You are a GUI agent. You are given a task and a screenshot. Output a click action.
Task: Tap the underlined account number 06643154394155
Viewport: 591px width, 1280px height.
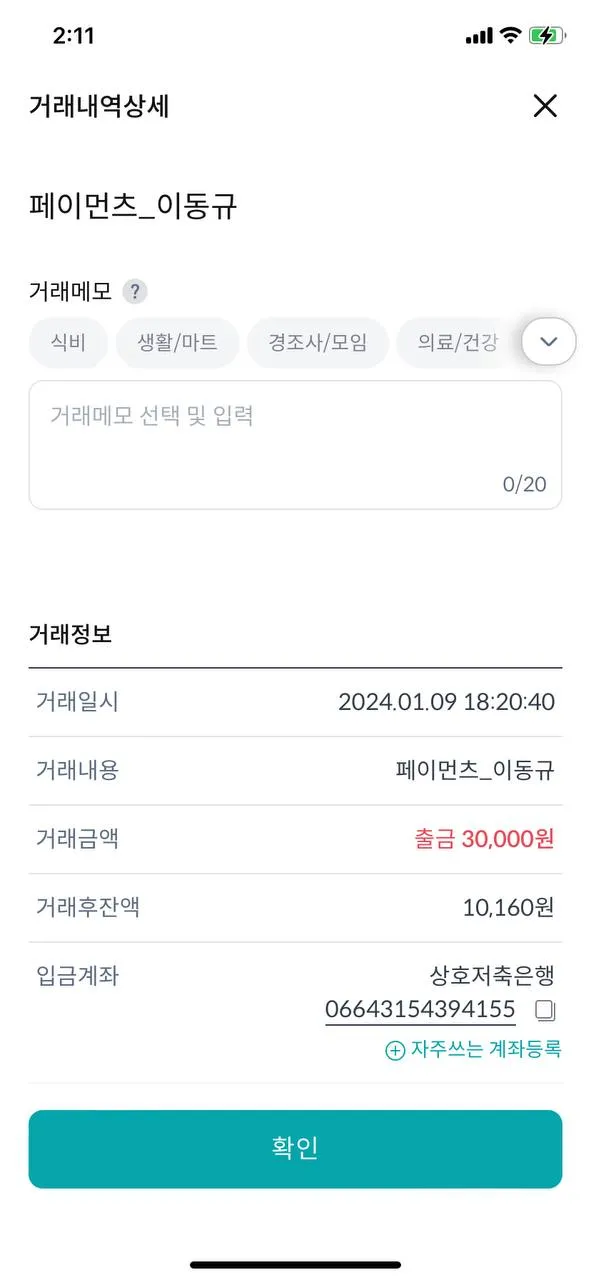click(420, 1010)
